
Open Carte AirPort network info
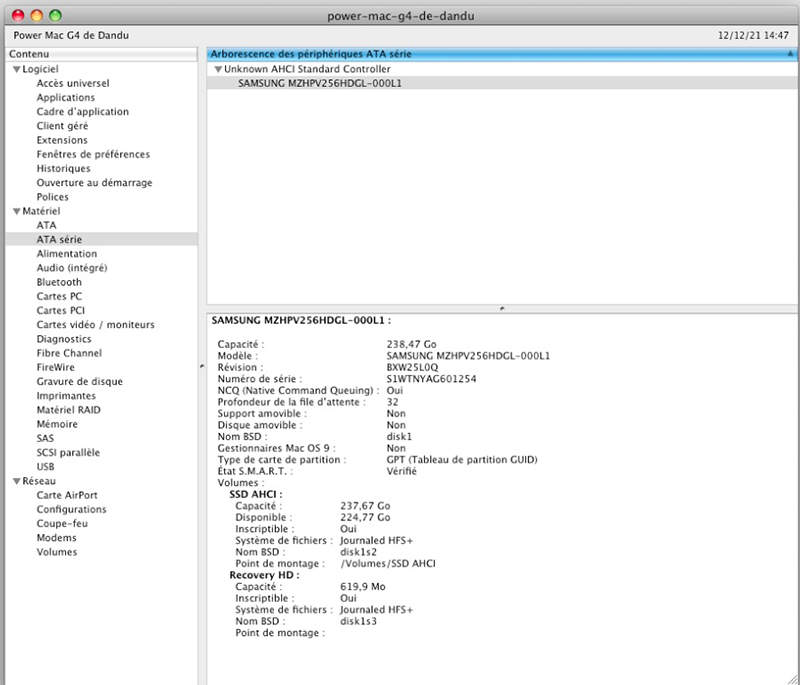tap(67, 495)
